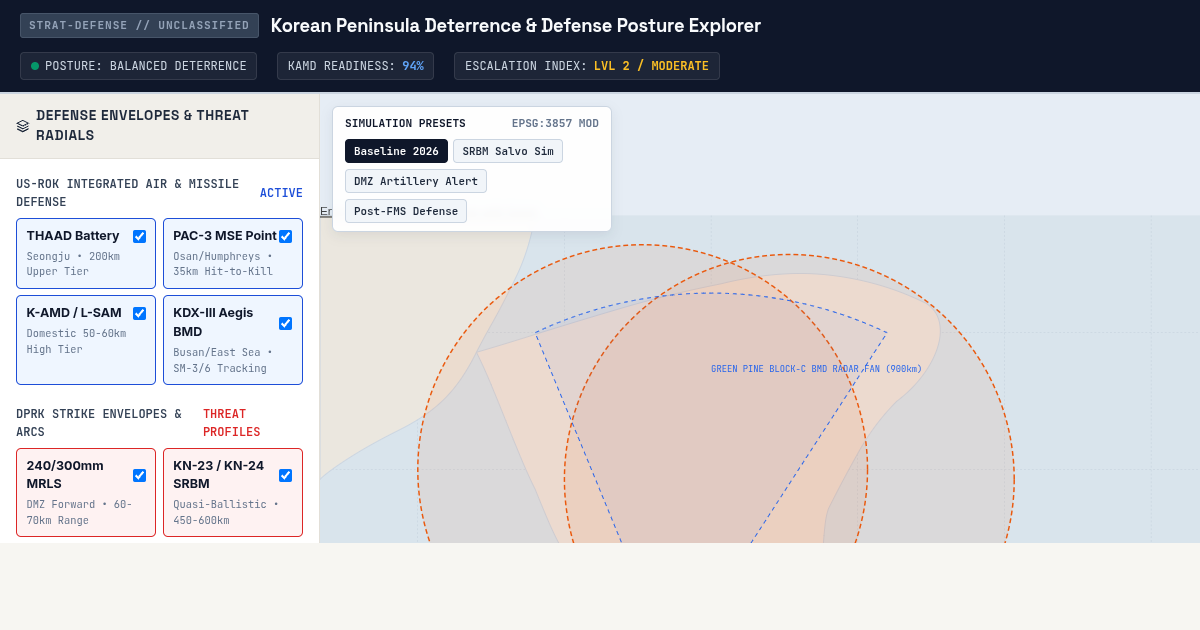Click the EPSG:3857 MOD label
Viewport: 1200px width, 630px height.
pos(555,124)
